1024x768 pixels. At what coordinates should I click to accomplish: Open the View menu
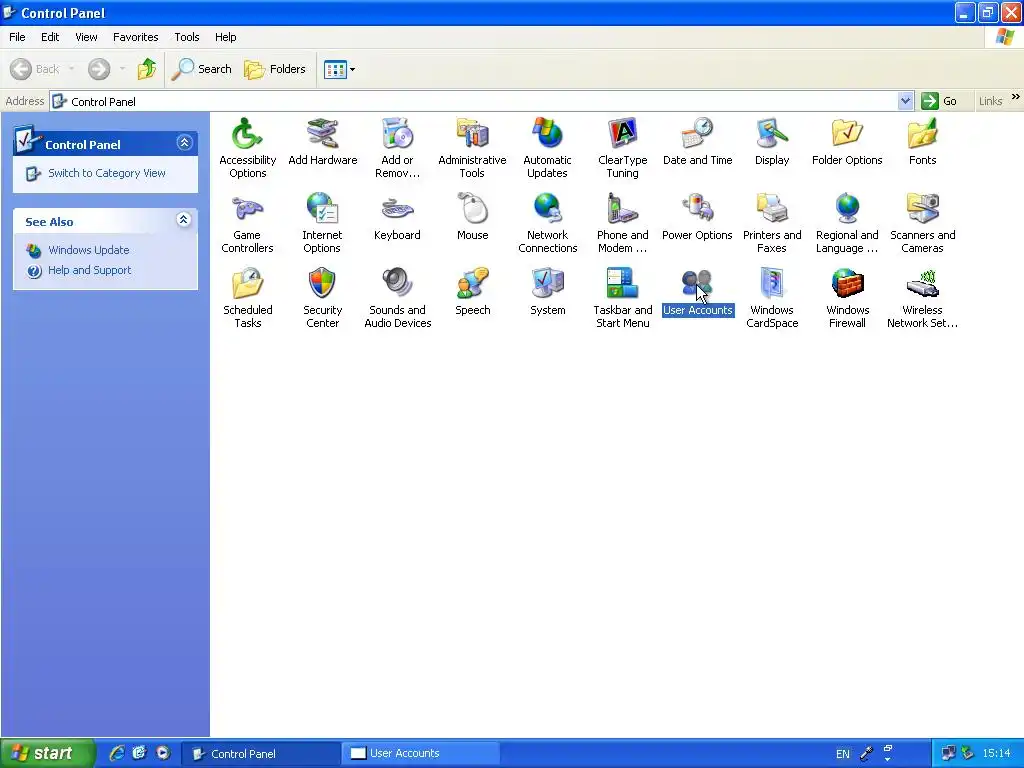[x=86, y=37]
